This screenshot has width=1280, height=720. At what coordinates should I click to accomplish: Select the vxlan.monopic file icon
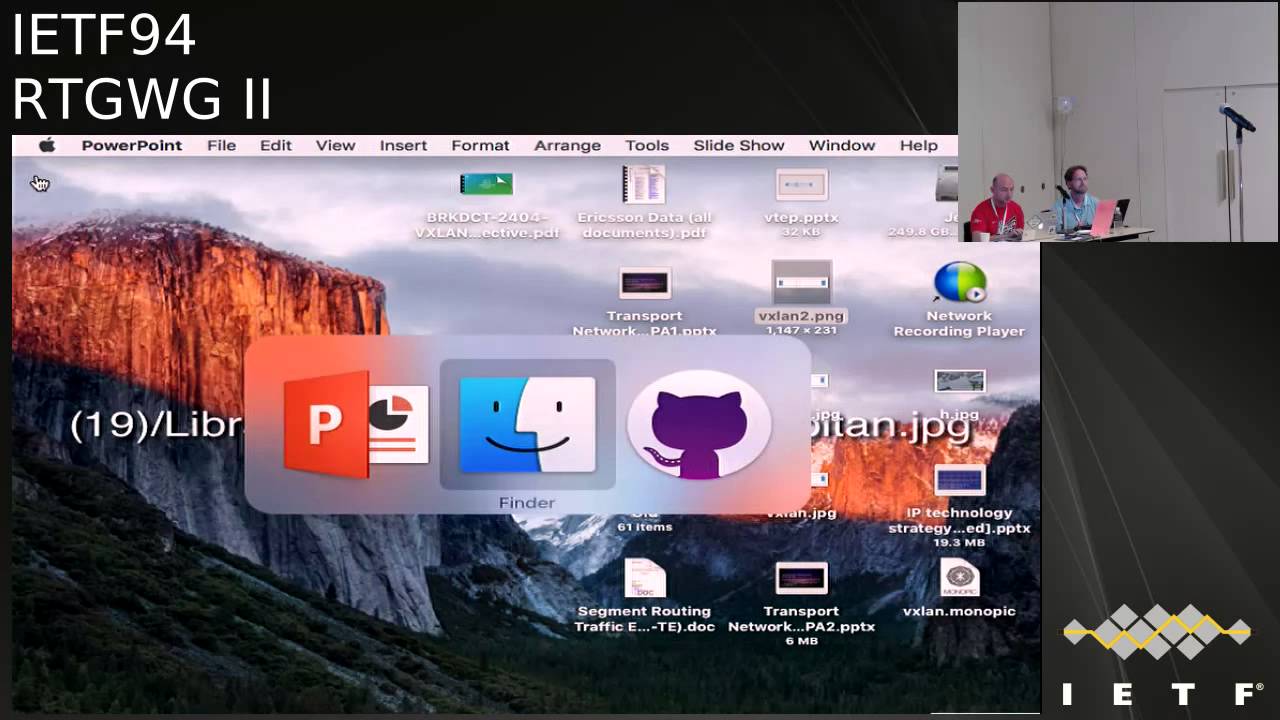click(x=959, y=578)
